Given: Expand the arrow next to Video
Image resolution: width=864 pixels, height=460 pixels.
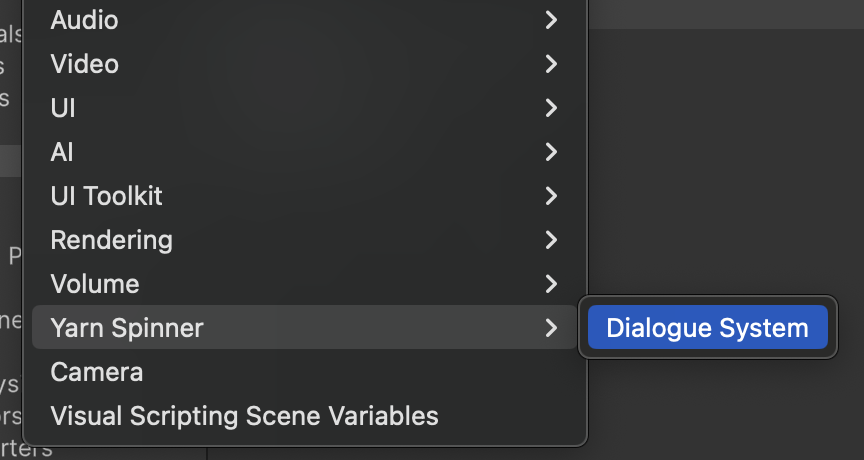Looking at the screenshot, I should [x=551, y=64].
